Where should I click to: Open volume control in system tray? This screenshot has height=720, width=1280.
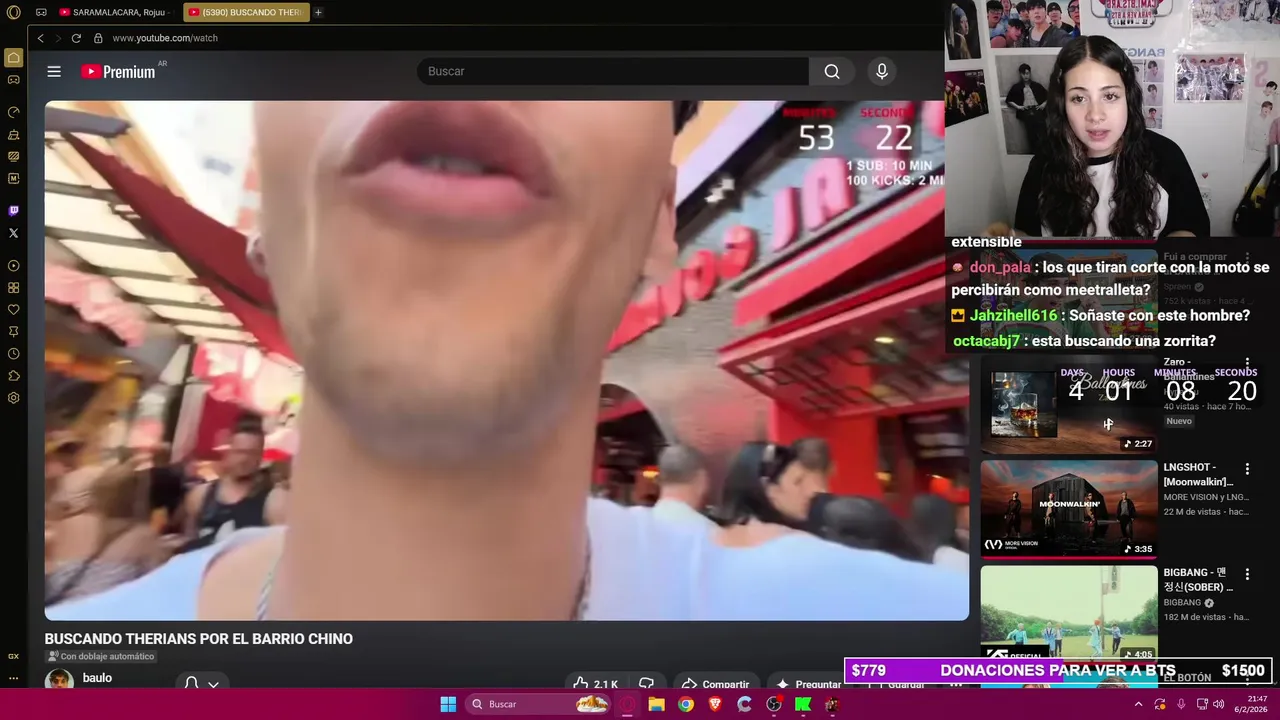tap(1218, 704)
